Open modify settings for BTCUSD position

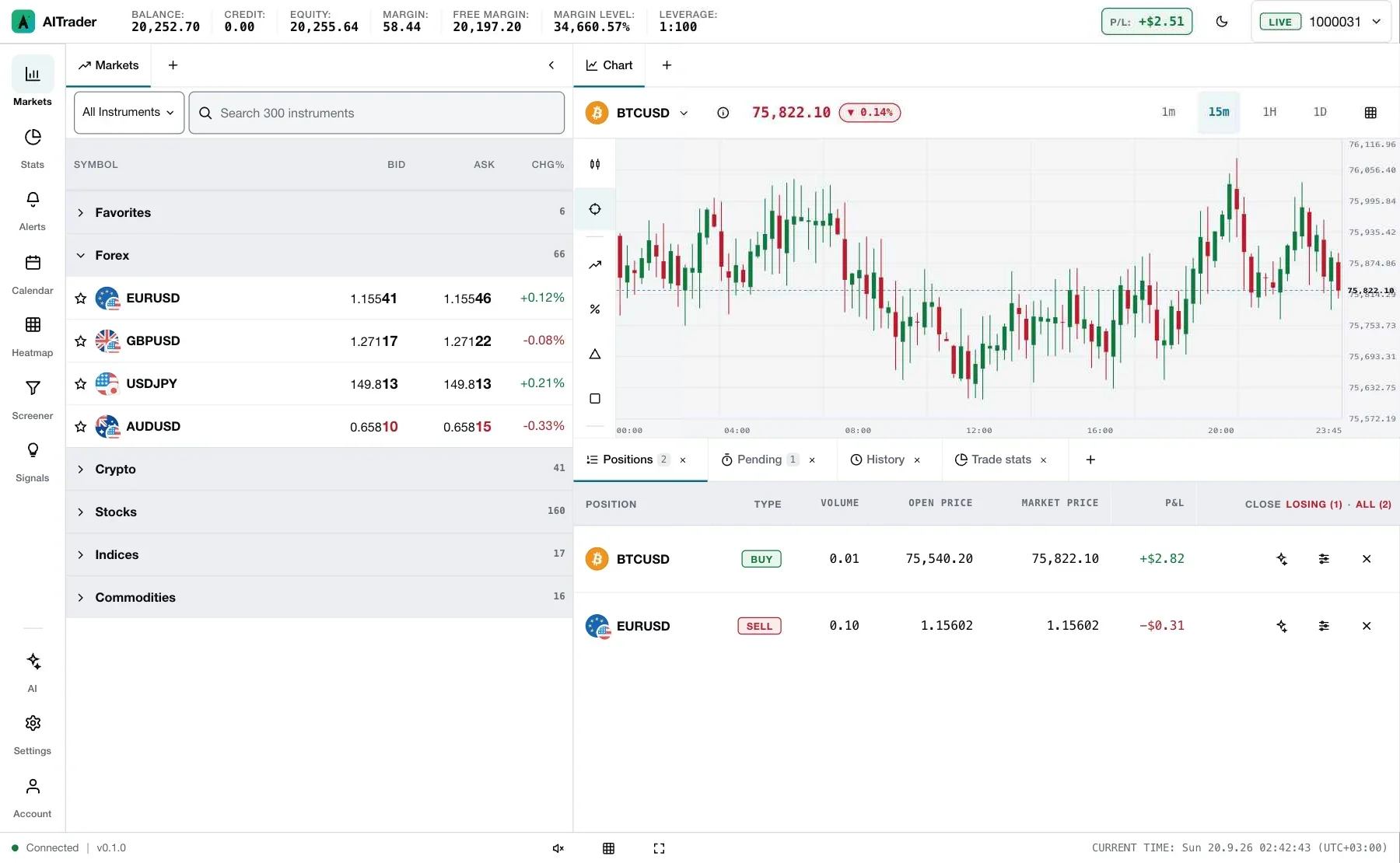click(x=1324, y=559)
